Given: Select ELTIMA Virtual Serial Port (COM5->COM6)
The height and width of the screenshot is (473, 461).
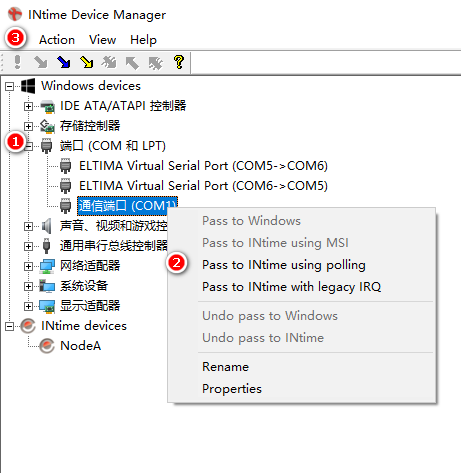Looking at the screenshot, I should pyautogui.click(x=203, y=166).
